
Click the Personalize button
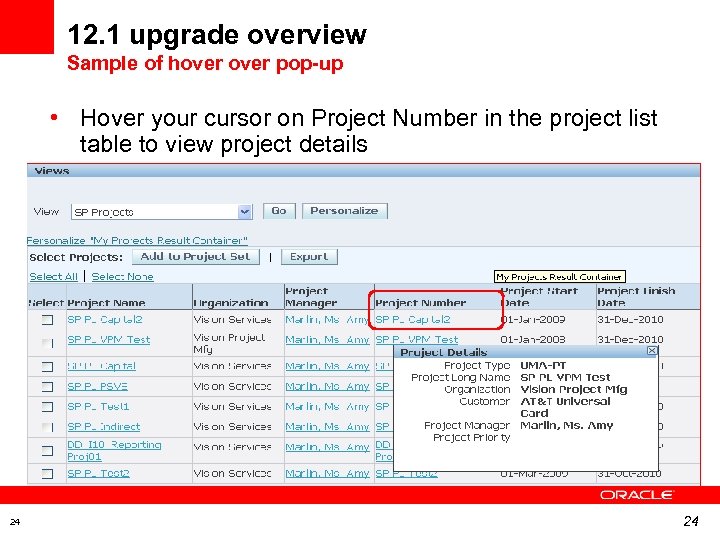coord(344,211)
